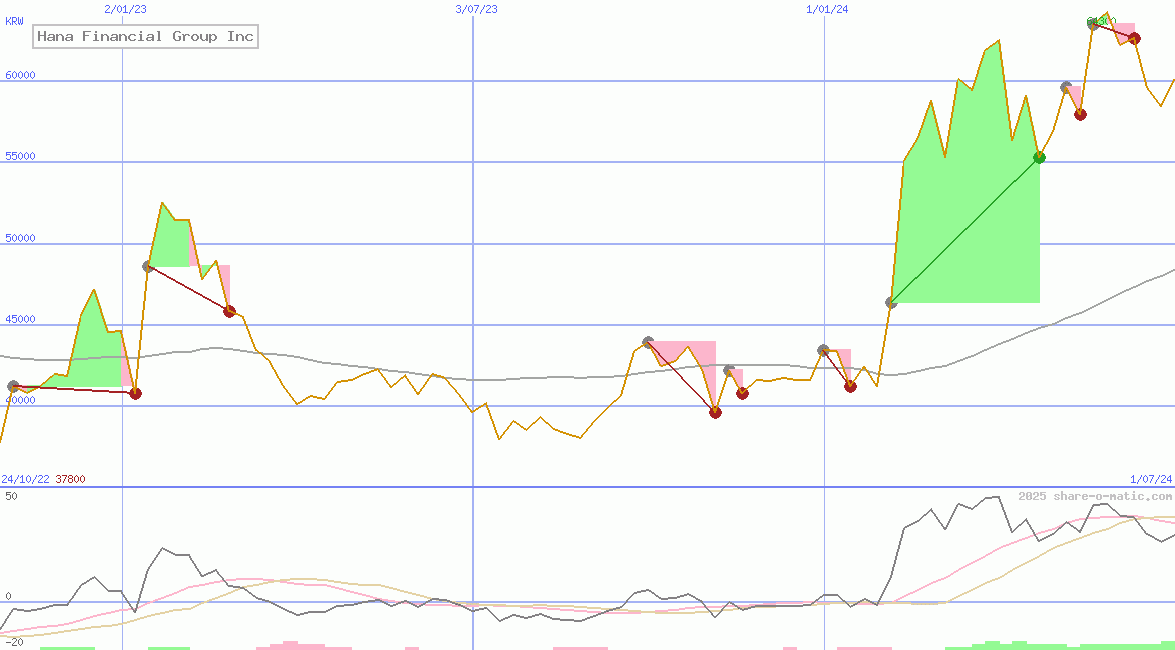The width and height of the screenshot is (1175, 650).
Task: Click the red marker at the lowest mid-chart dip
Action: click(x=715, y=412)
